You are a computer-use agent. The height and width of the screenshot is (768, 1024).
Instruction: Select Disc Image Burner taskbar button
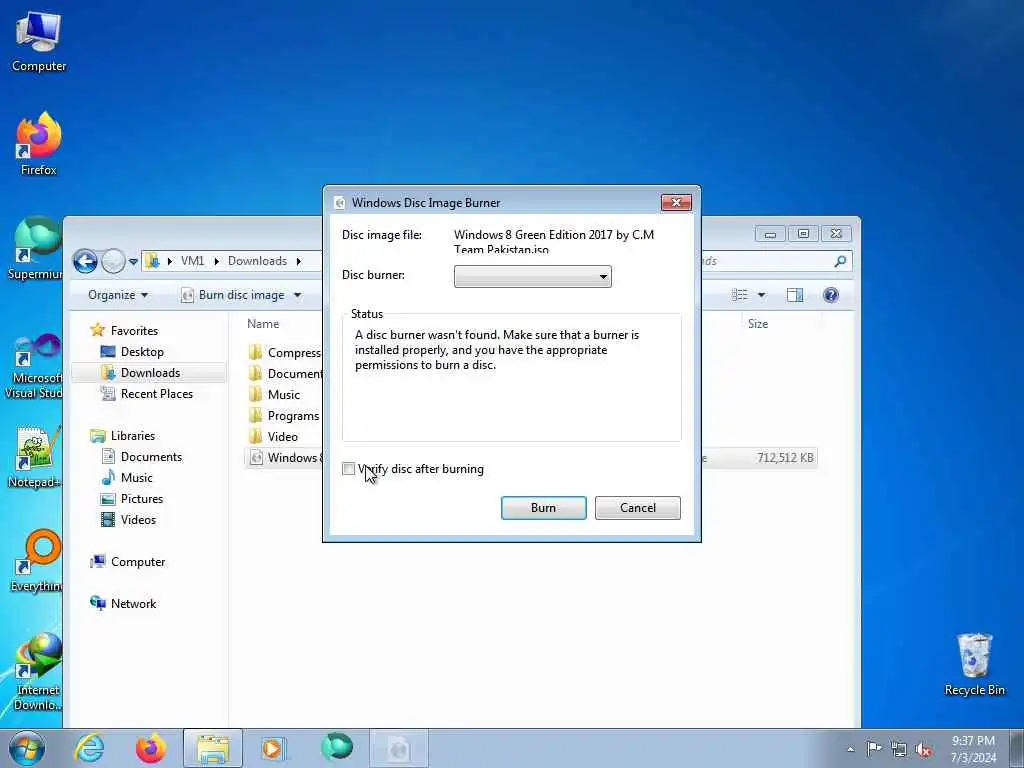399,748
